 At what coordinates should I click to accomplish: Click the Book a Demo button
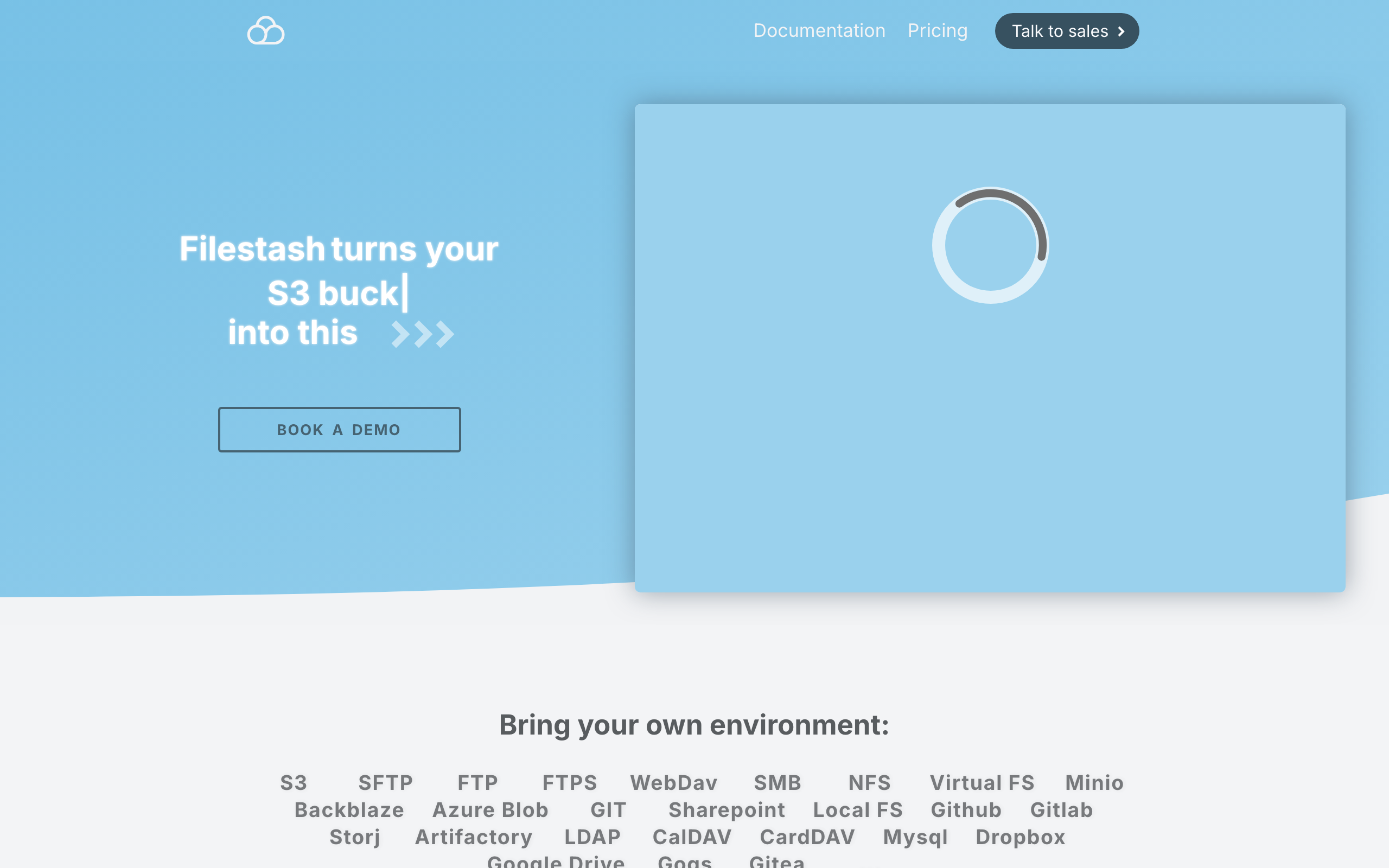tap(339, 430)
